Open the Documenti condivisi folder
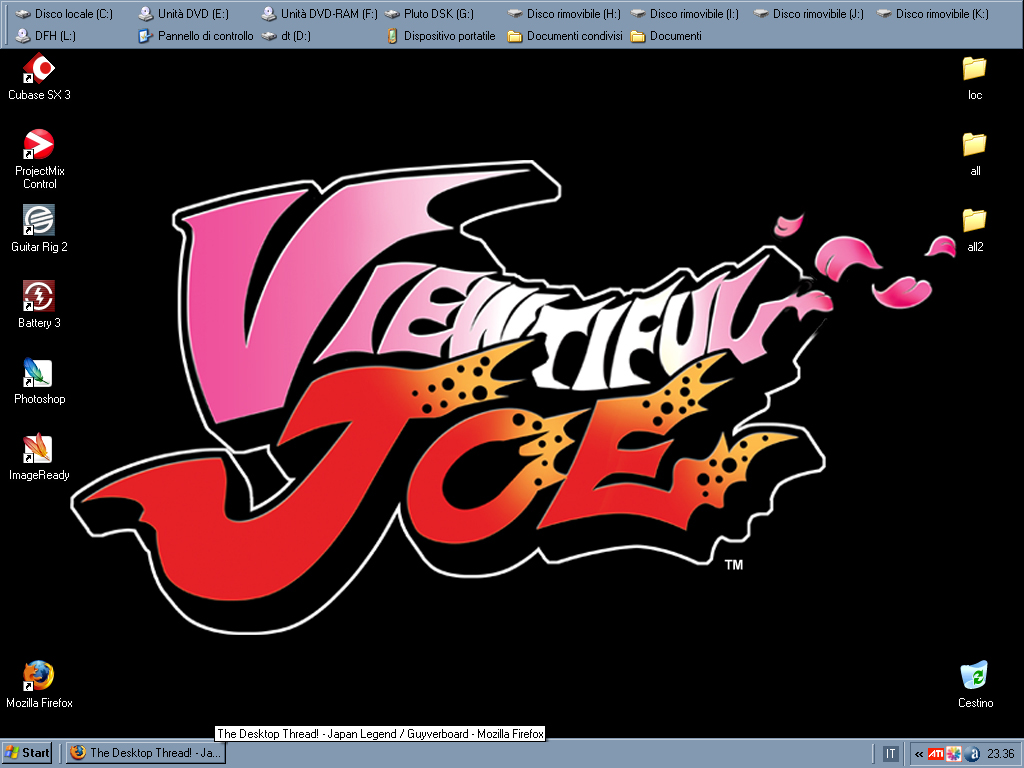1024x768 pixels. [565, 36]
